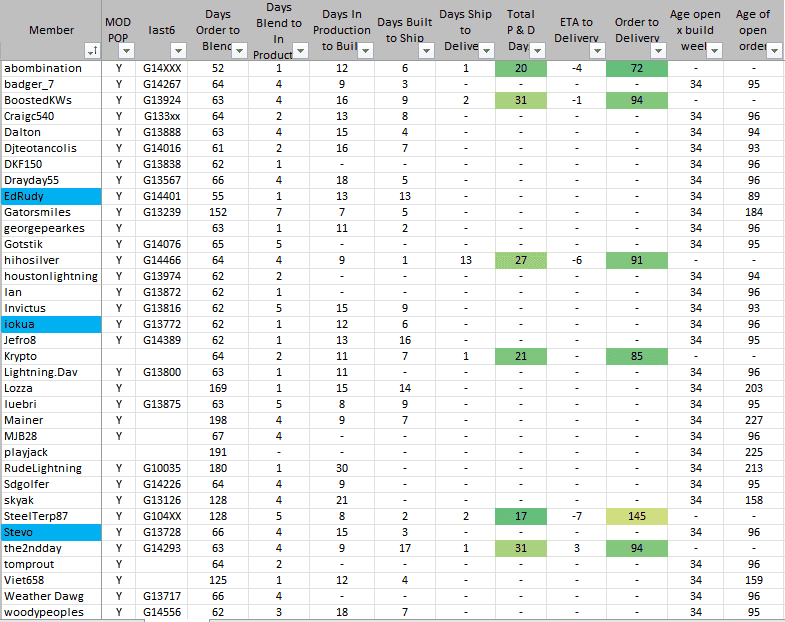Open Days Blend to In Production filter
Image resolution: width=785 pixels, height=622 pixels.
click(301, 51)
